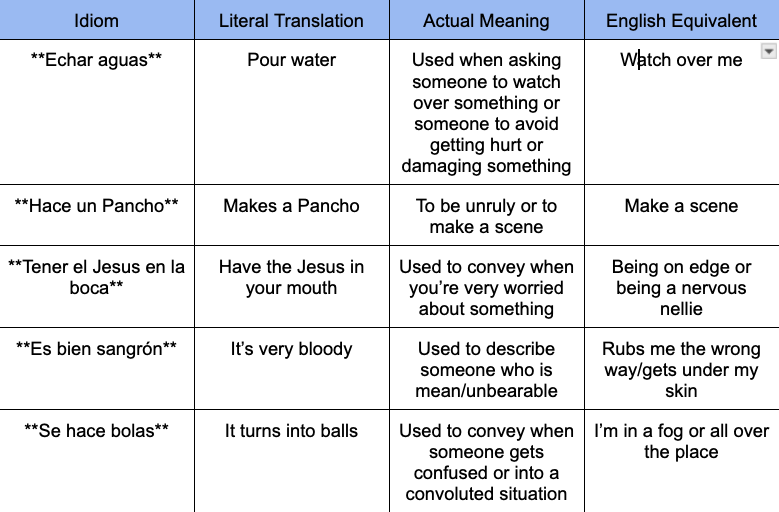Click the I'm in a fog cell
779x512 pixels.
point(682,461)
